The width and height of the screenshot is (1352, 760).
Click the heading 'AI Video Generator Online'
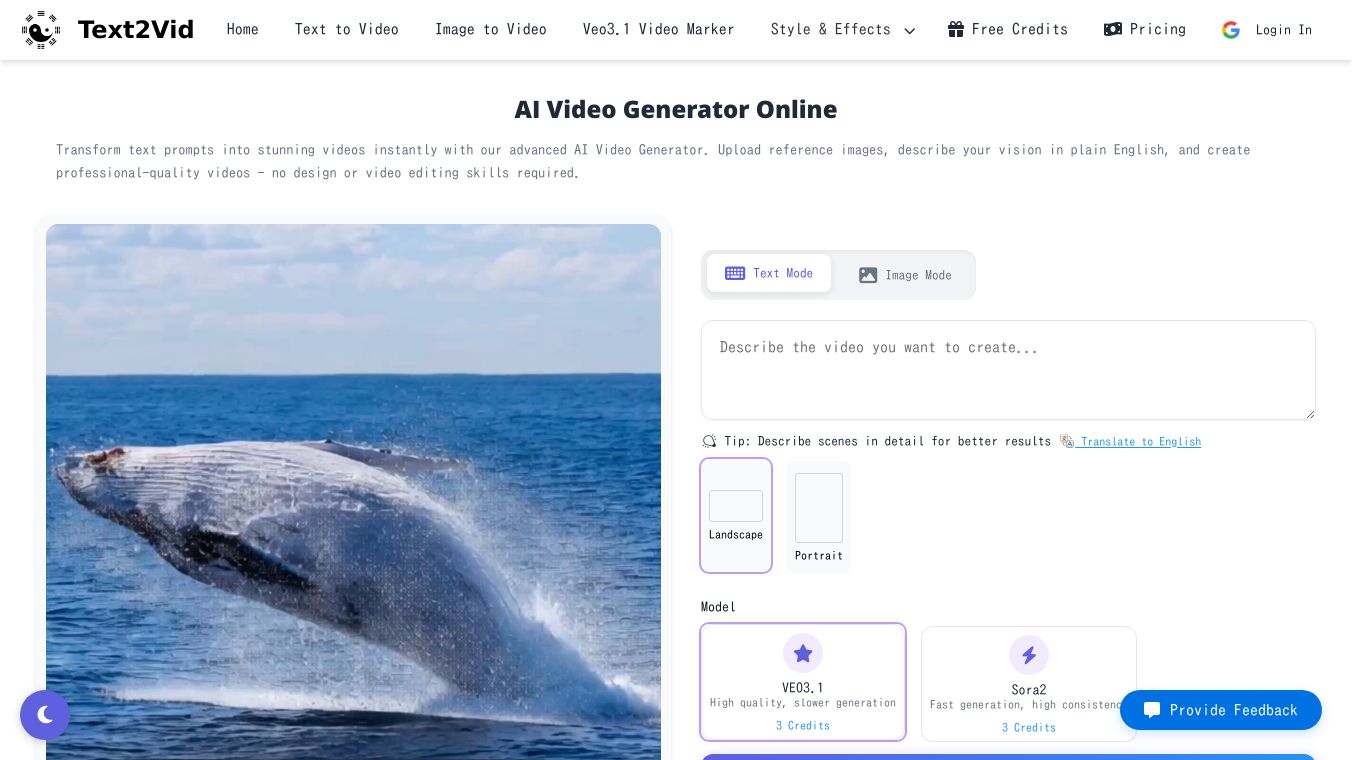coord(676,109)
